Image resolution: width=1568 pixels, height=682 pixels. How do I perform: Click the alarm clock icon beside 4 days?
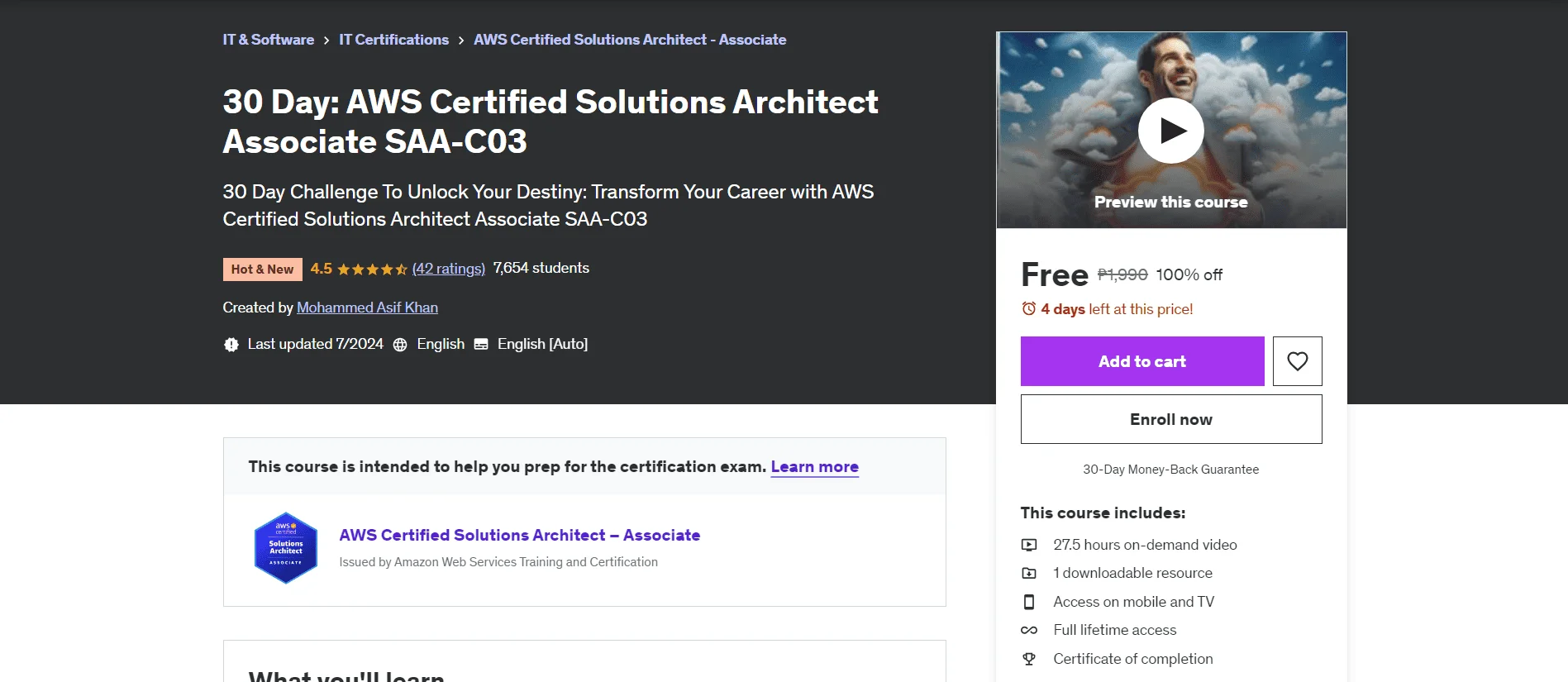(x=1028, y=308)
